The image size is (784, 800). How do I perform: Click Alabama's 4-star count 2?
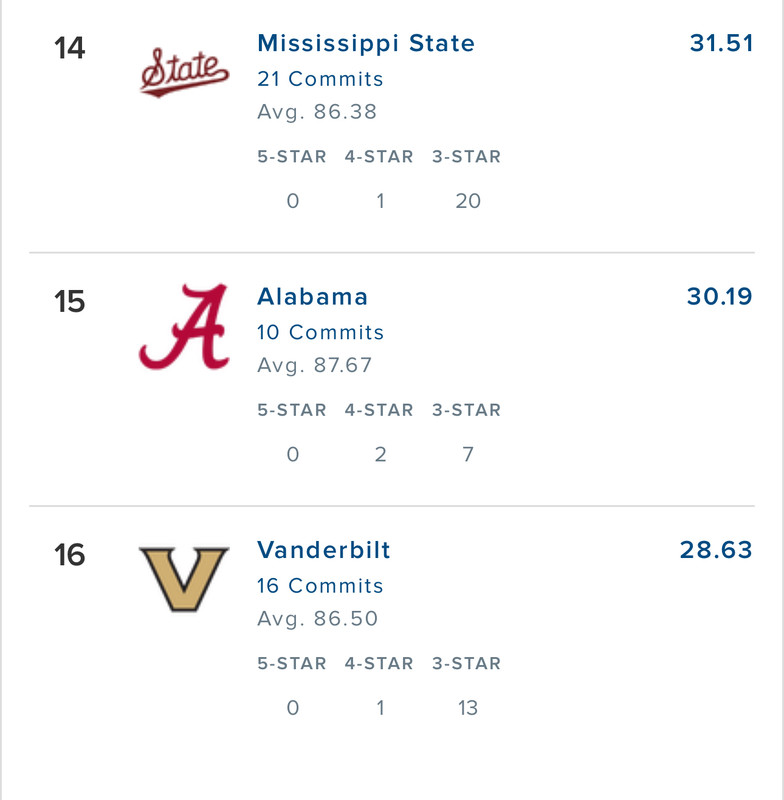click(x=380, y=455)
